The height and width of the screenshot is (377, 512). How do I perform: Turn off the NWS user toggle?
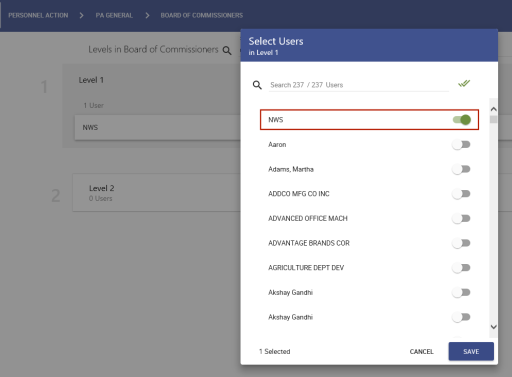tap(462, 120)
